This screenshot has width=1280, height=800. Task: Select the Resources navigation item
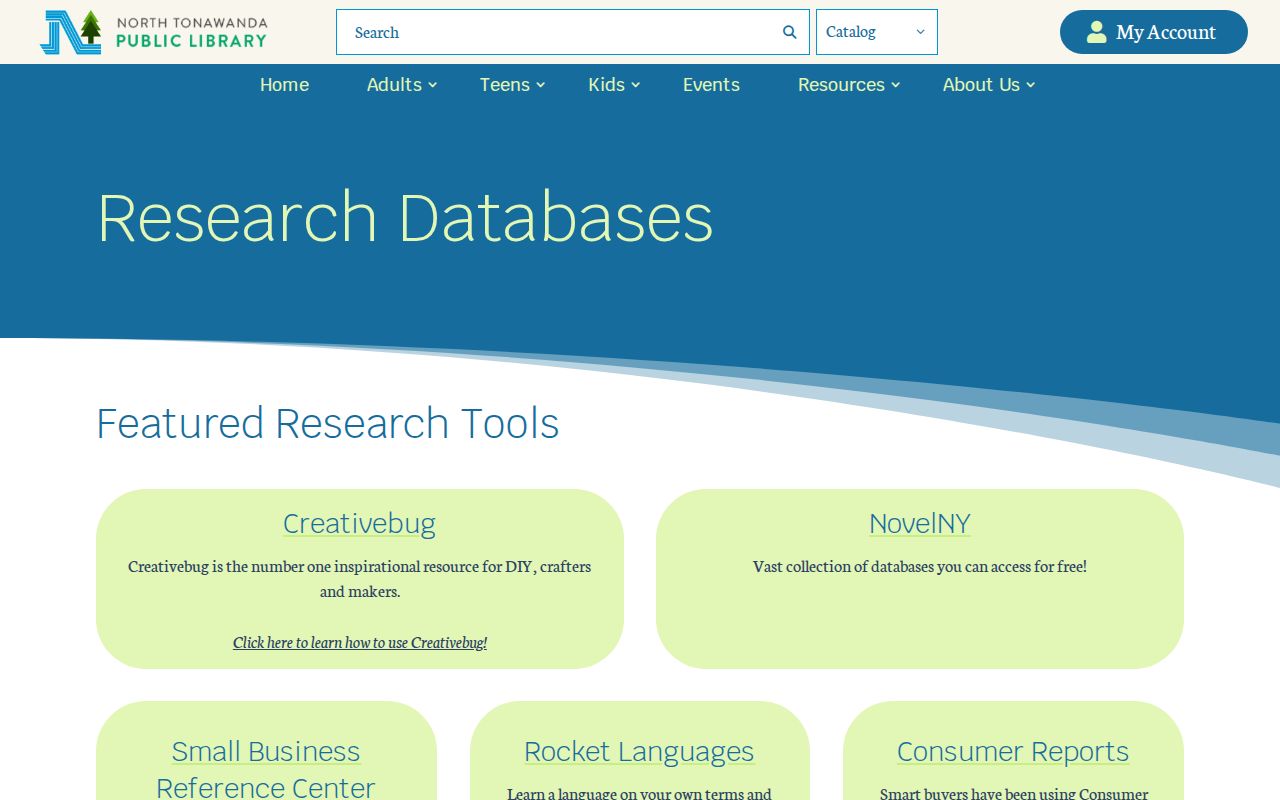(x=841, y=85)
